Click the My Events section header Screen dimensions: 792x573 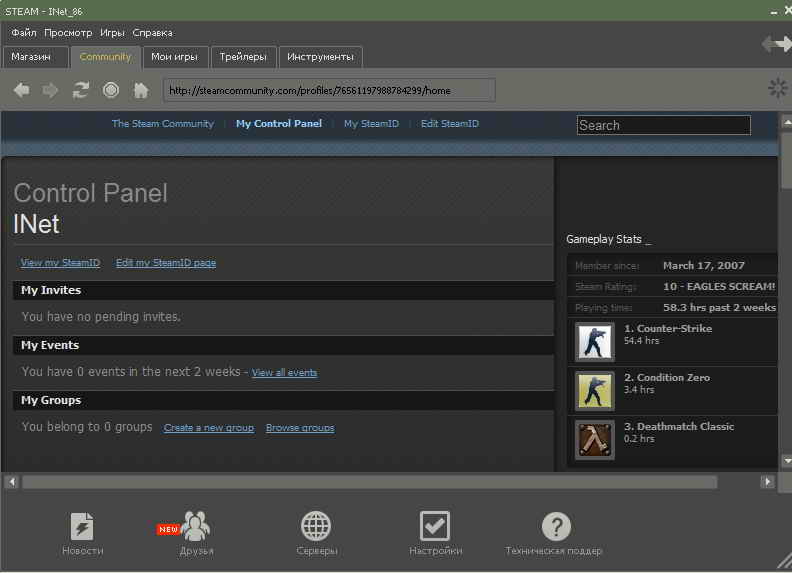pos(283,346)
